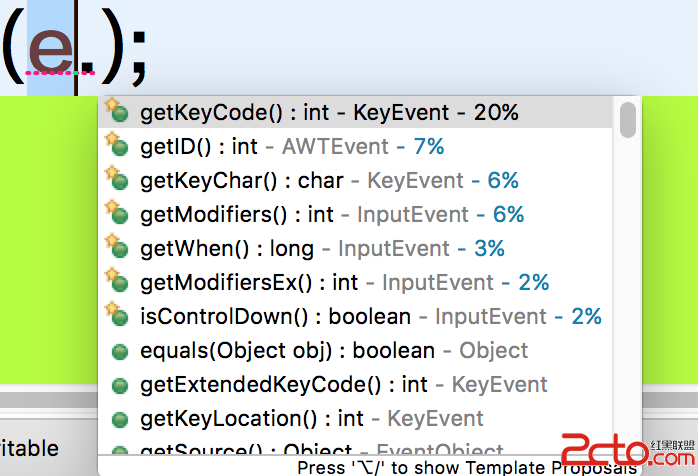This screenshot has height=476, width=698.
Task: Click the getID() method icon
Action: click(x=117, y=145)
